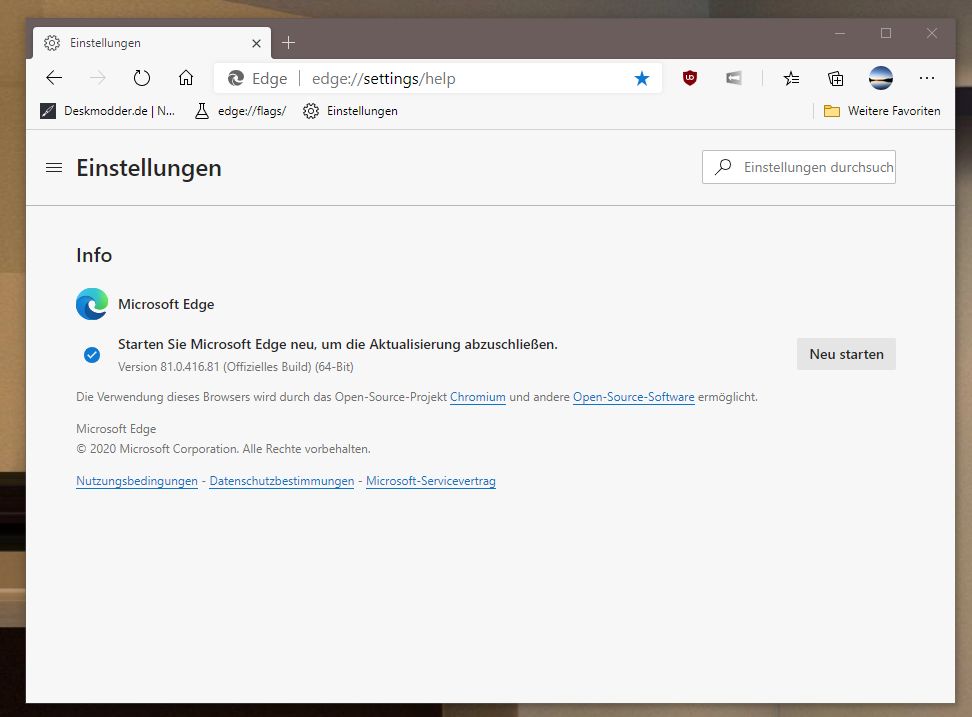This screenshot has height=717, width=972.
Task: Click the blue update checkmark icon
Action: (x=92, y=354)
